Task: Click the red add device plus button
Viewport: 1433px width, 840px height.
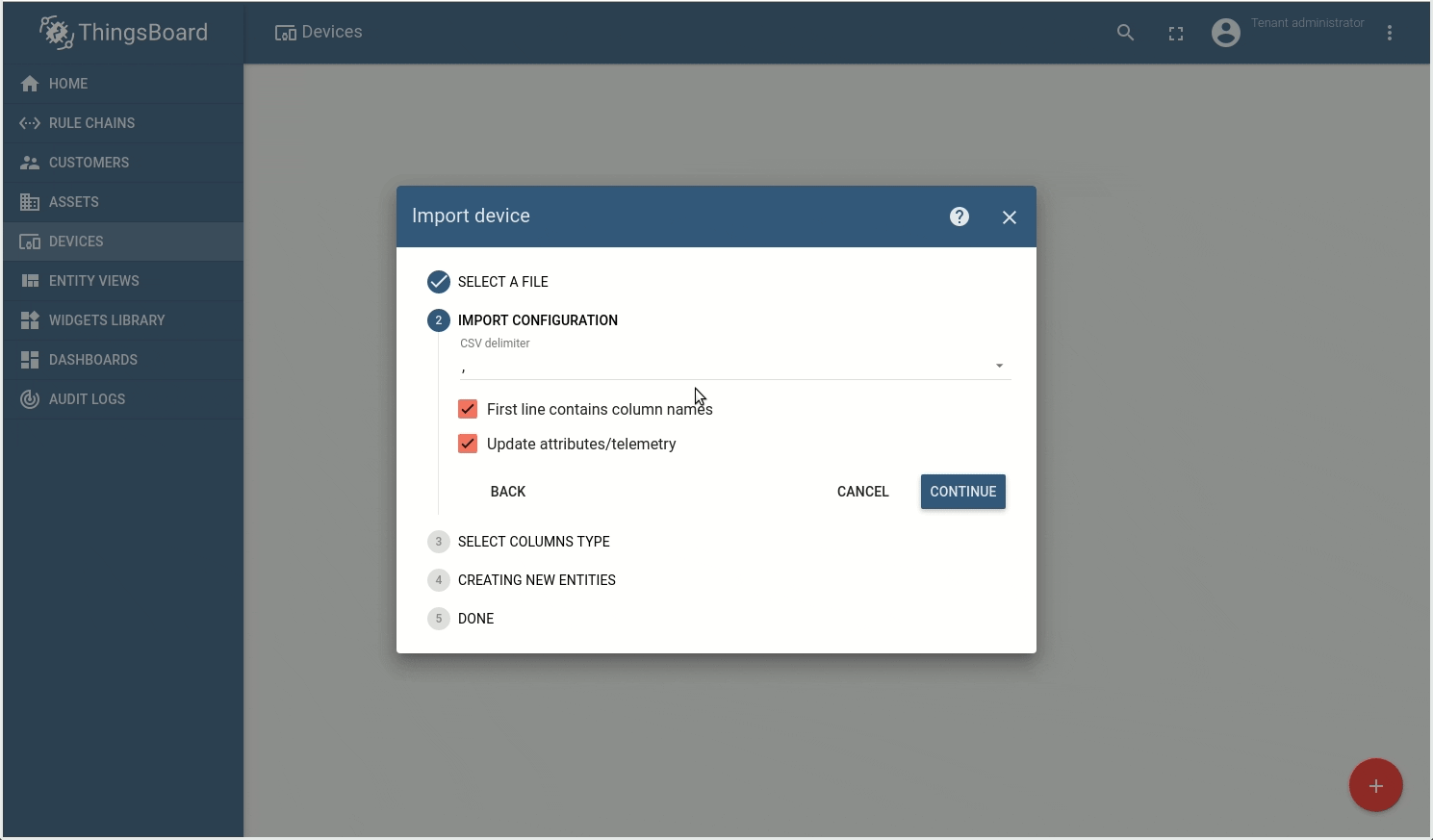Action: point(1375,785)
